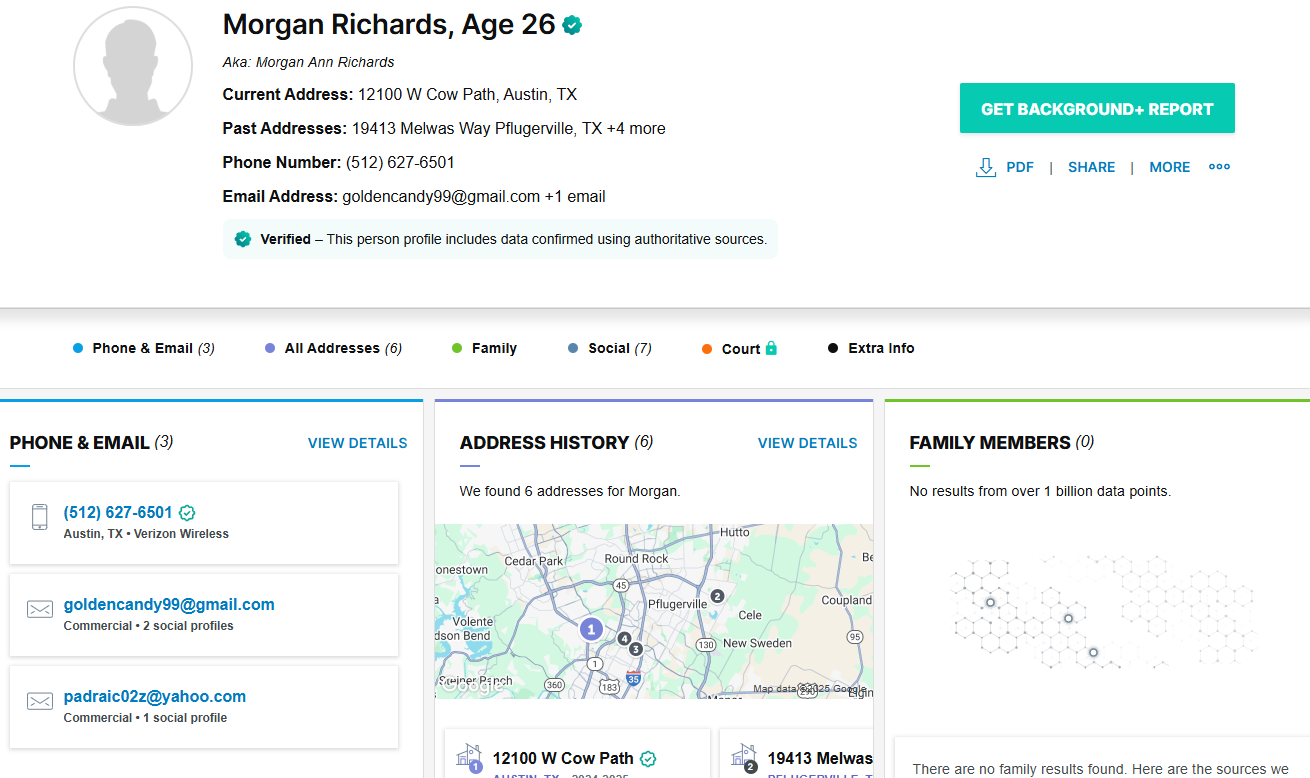Open the three-dots more options icon
Image resolution: width=1310 pixels, height=778 pixels.
coord(1219,167)
